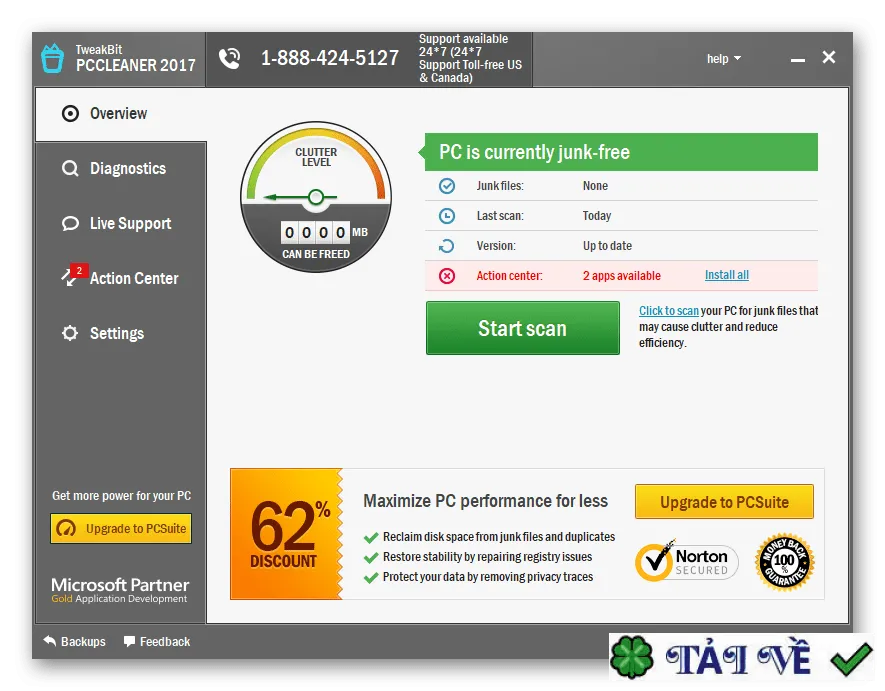
Task: Click the 'Today' last scan value
Action: click(597, 216)
